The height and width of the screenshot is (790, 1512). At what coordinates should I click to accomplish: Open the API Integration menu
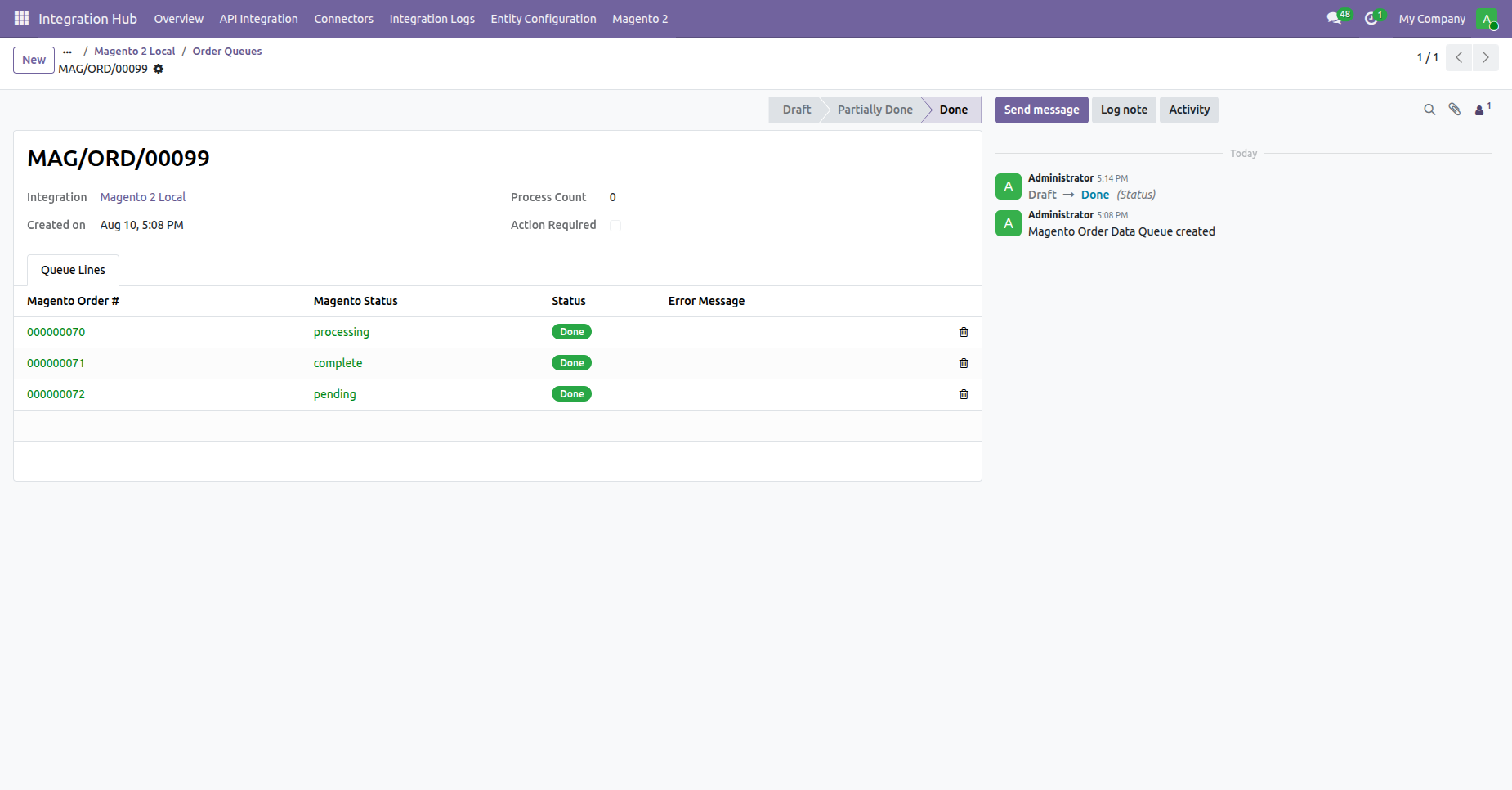point(258,18)
